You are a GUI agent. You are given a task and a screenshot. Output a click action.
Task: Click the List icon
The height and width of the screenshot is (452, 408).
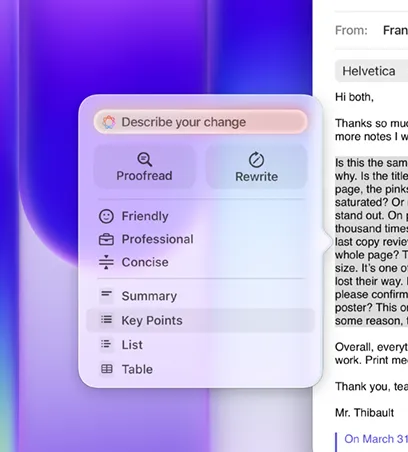(107, 344)
